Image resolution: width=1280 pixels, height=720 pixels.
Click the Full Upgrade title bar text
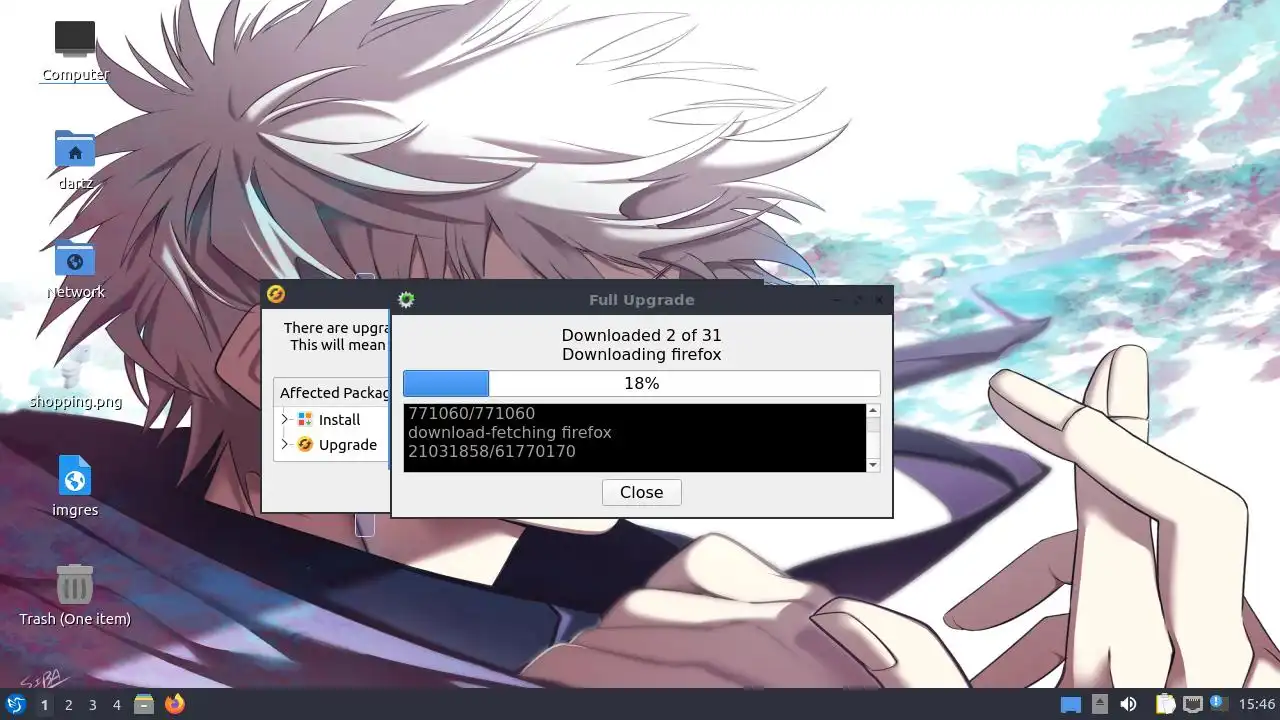(641, 300)
